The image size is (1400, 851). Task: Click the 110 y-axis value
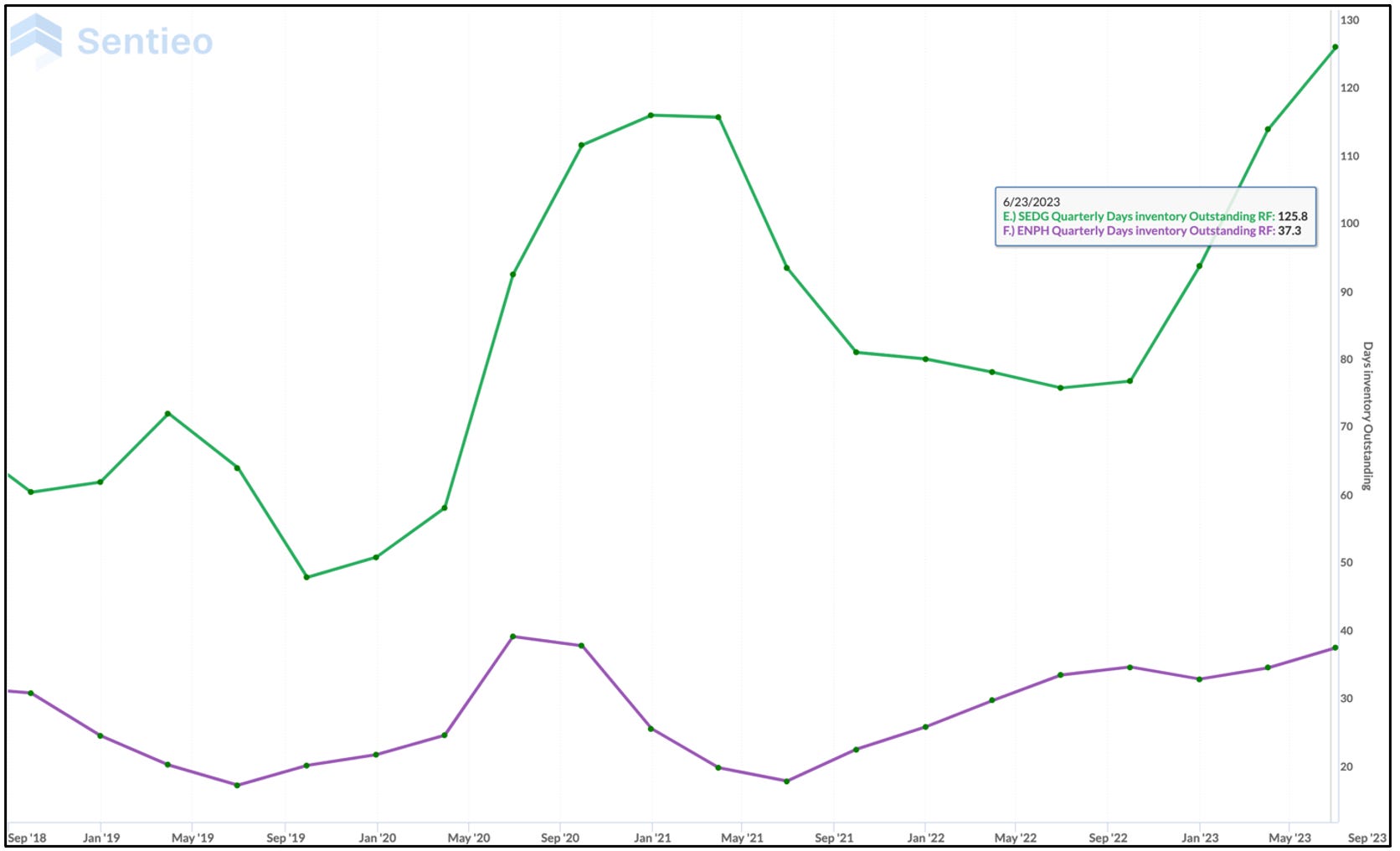click(1350, 156)
